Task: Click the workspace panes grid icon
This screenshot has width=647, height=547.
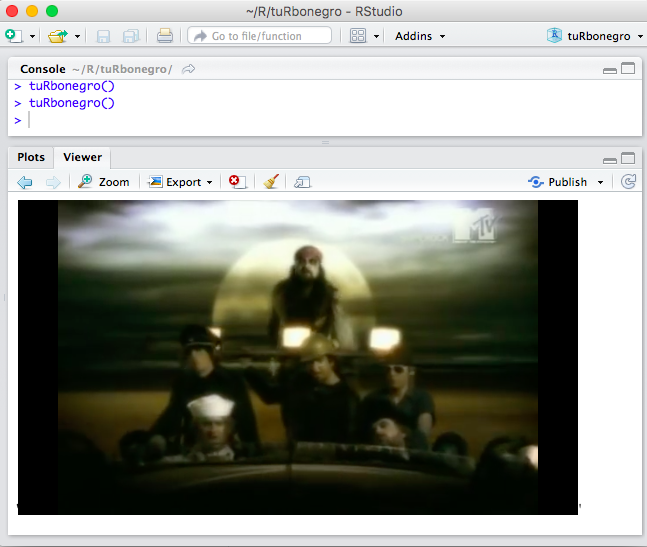Action: pos(358,36)
